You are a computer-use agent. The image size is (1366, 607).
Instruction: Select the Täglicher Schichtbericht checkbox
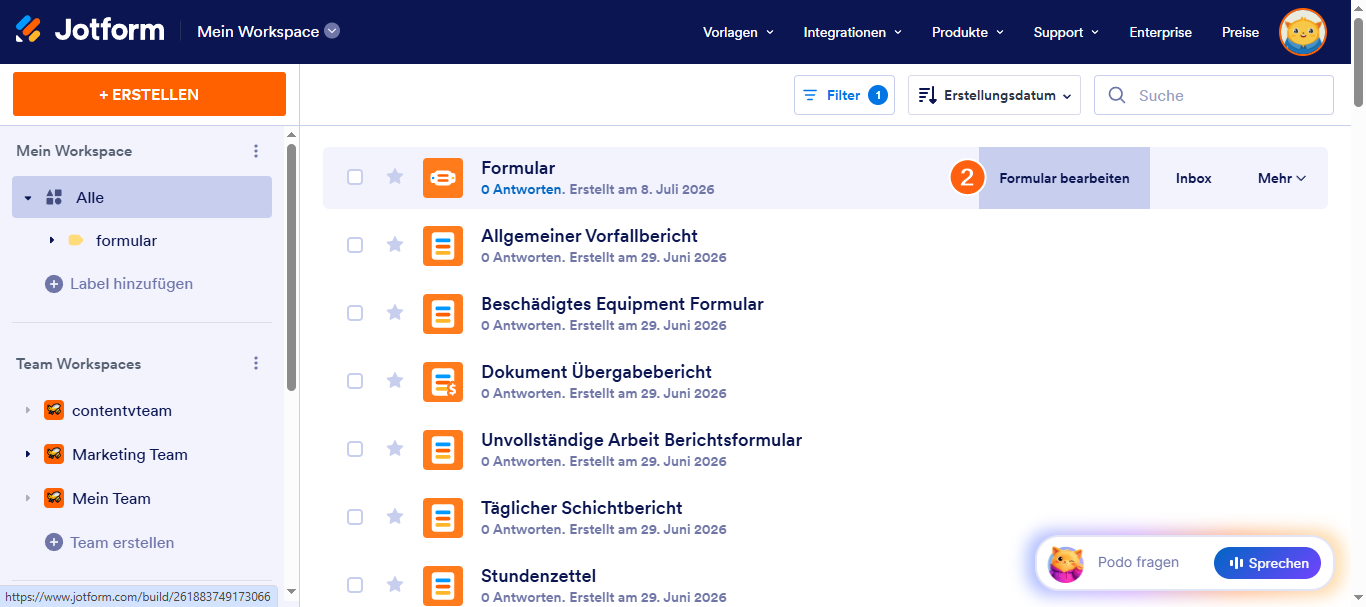[355, 517]
